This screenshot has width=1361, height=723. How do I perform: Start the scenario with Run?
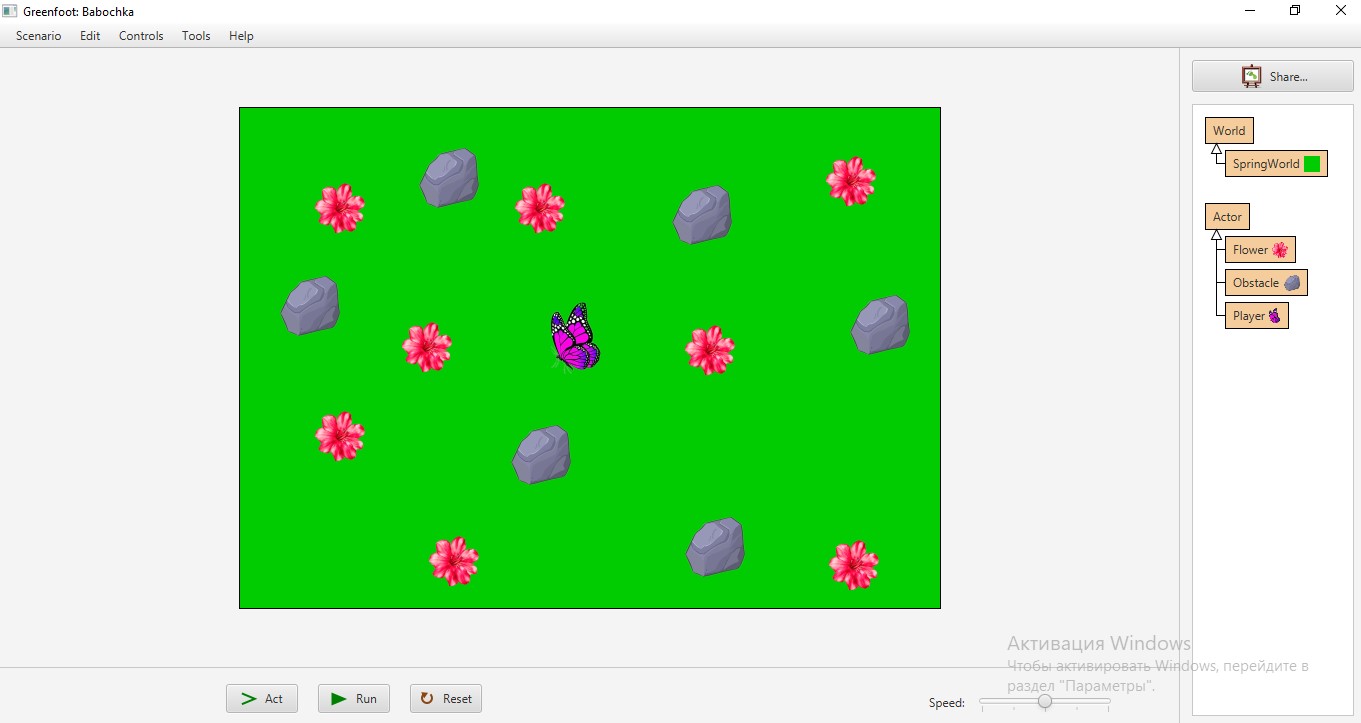point(354,699)
